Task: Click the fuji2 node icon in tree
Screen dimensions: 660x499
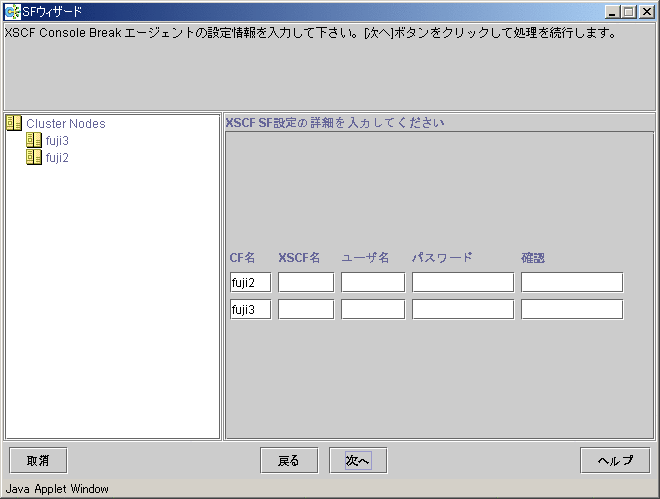Action: (x=34, y=157)
